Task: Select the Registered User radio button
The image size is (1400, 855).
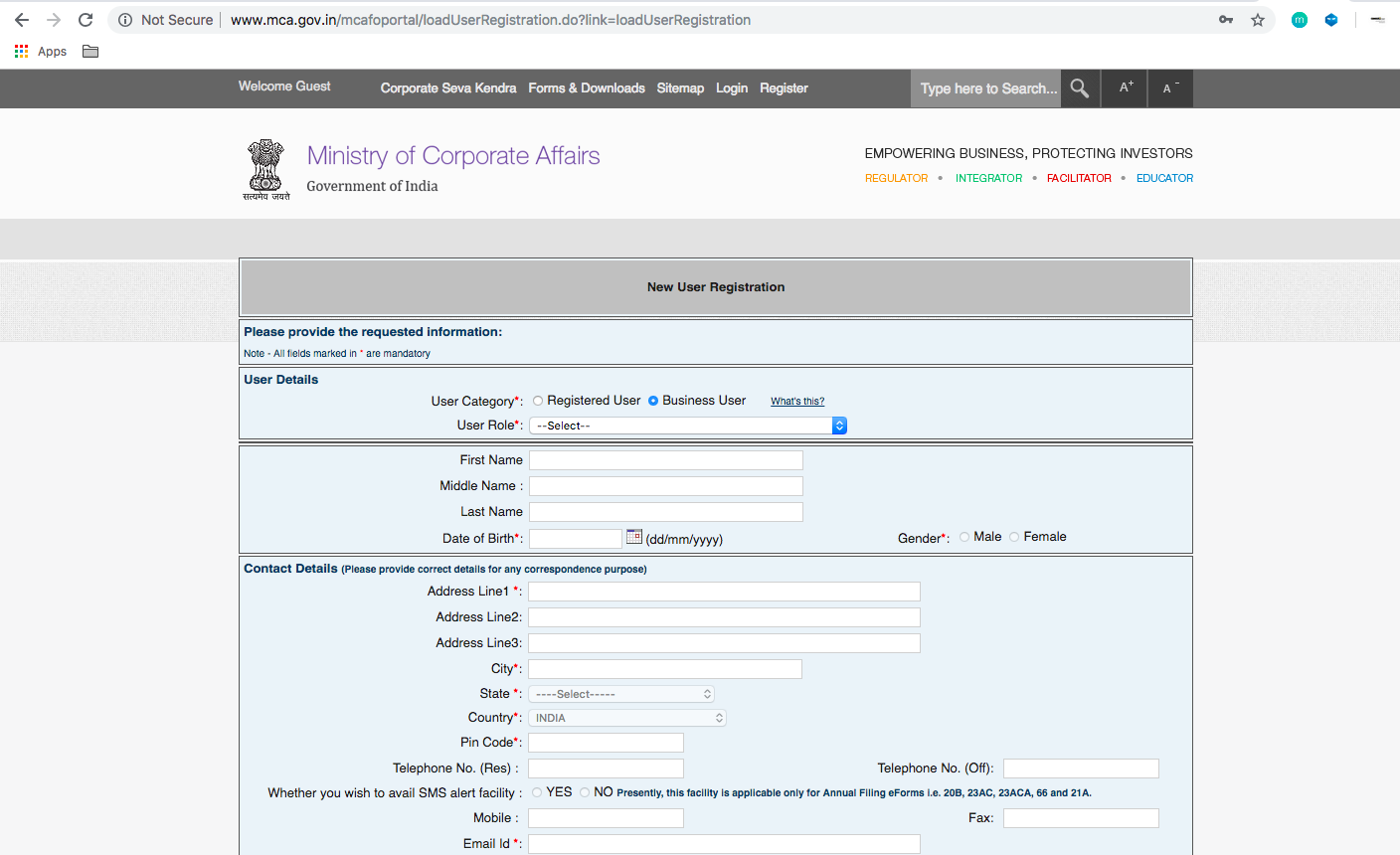Action: click(538, 401)
